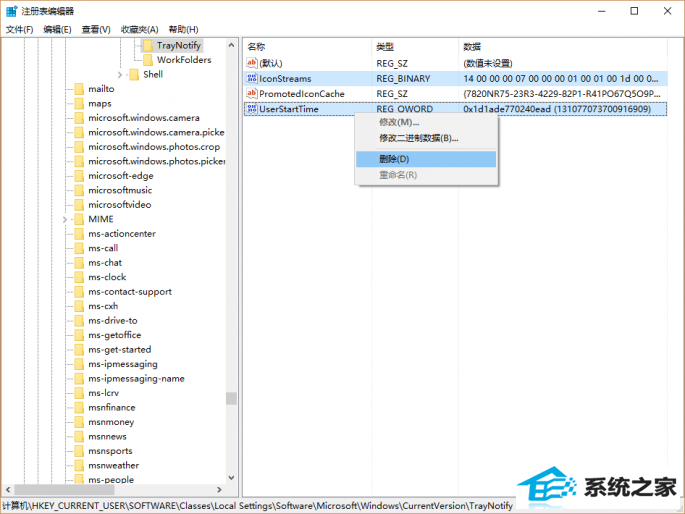The image size is (685, 514).
Task: Expand the Shell tree node
Action: 120,75
